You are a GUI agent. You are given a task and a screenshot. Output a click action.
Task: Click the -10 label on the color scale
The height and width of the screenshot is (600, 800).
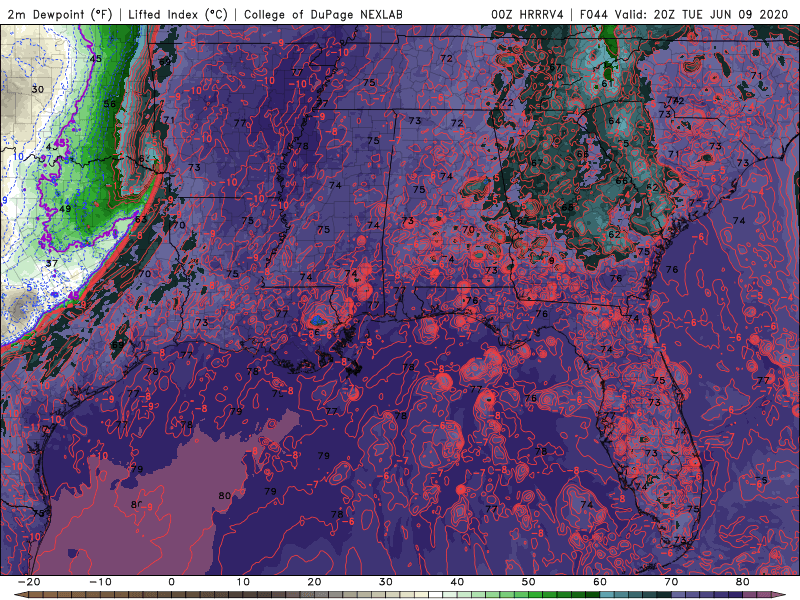pos(100,582)
